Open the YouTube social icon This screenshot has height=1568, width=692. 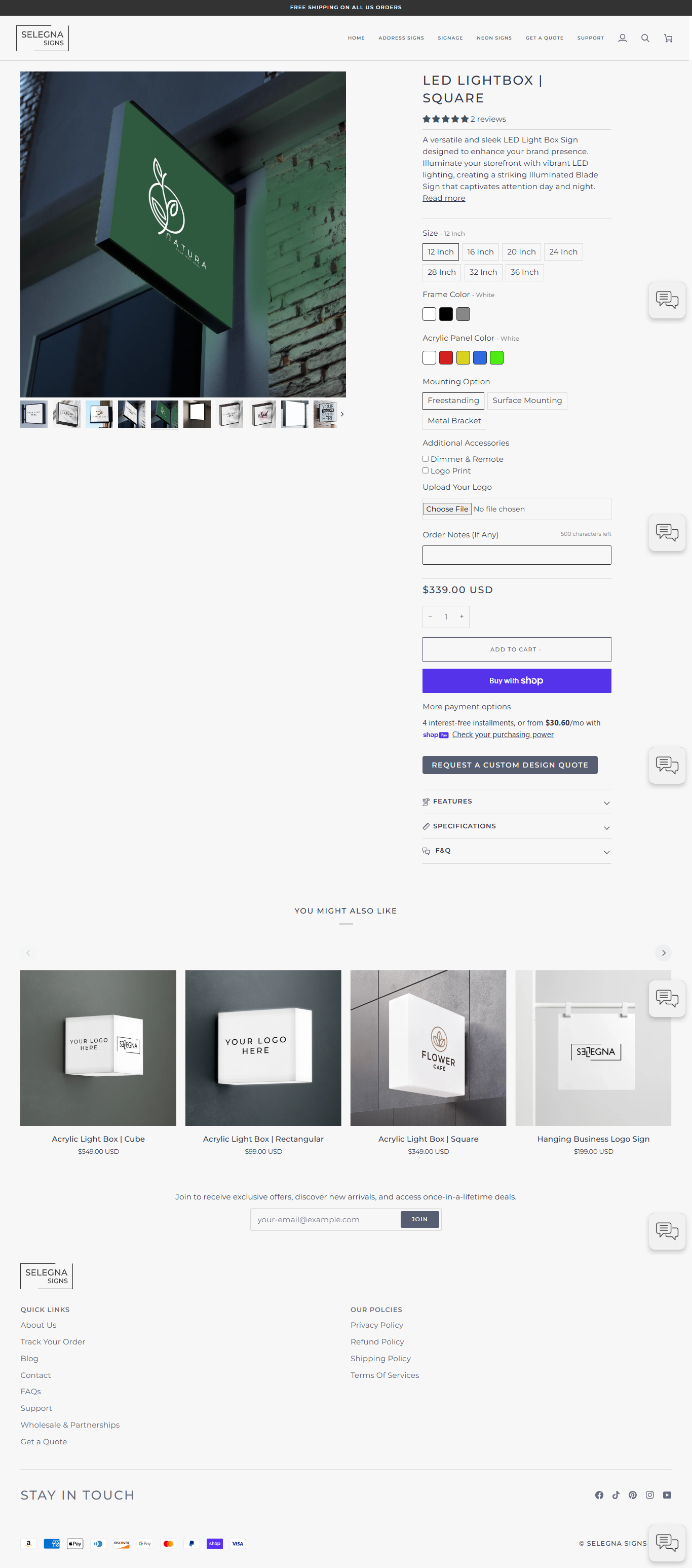[667, 1495]
